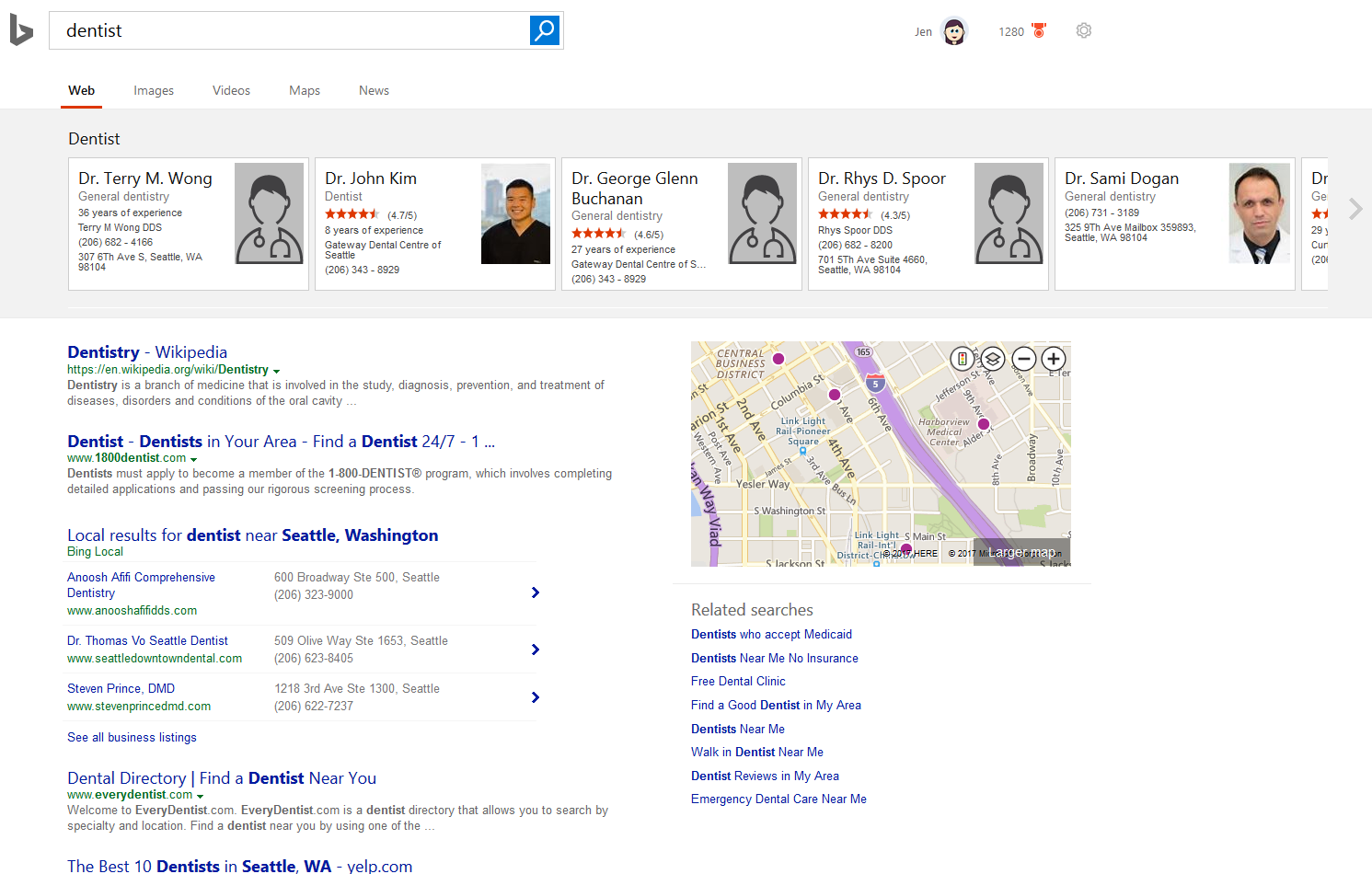
Task: Open the map layers selector
Action: pyautogui.click(x=992, y=359)
